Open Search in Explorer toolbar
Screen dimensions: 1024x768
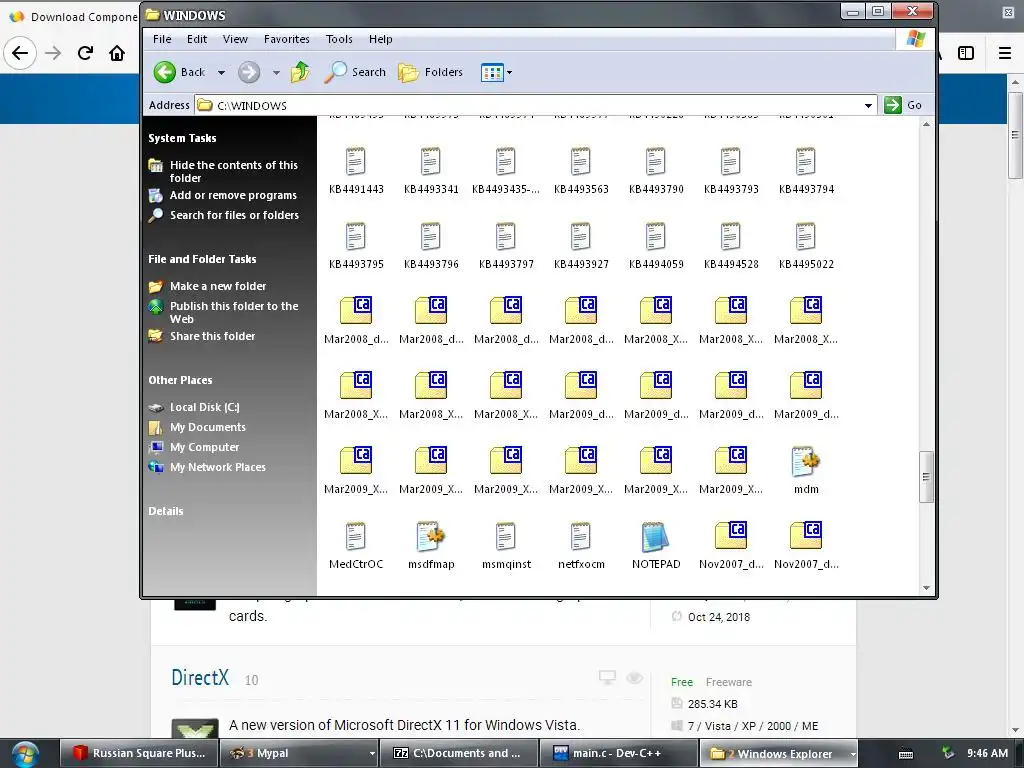(x=355, y=72)
